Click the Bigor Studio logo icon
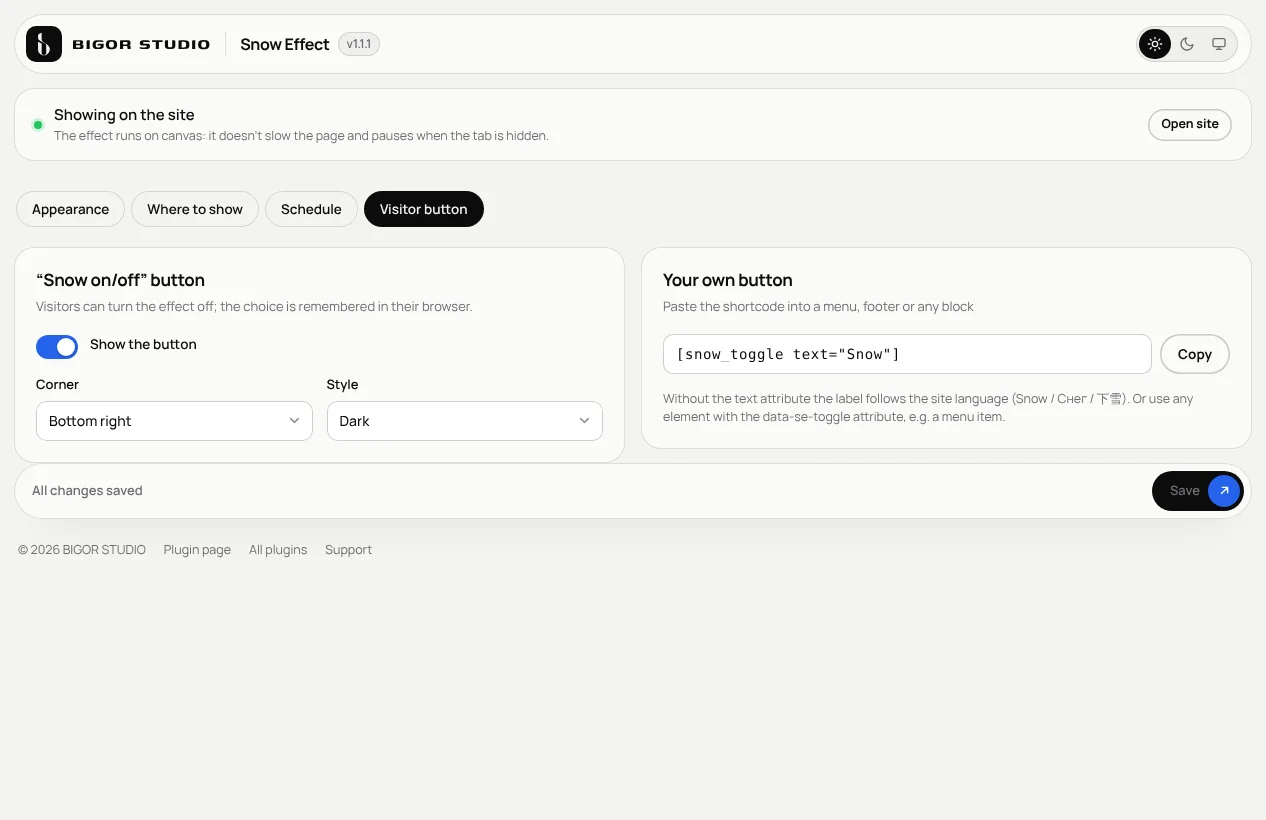Image resolution: width=1266 pixels, height=820 pixels. [x=44, y=44]
